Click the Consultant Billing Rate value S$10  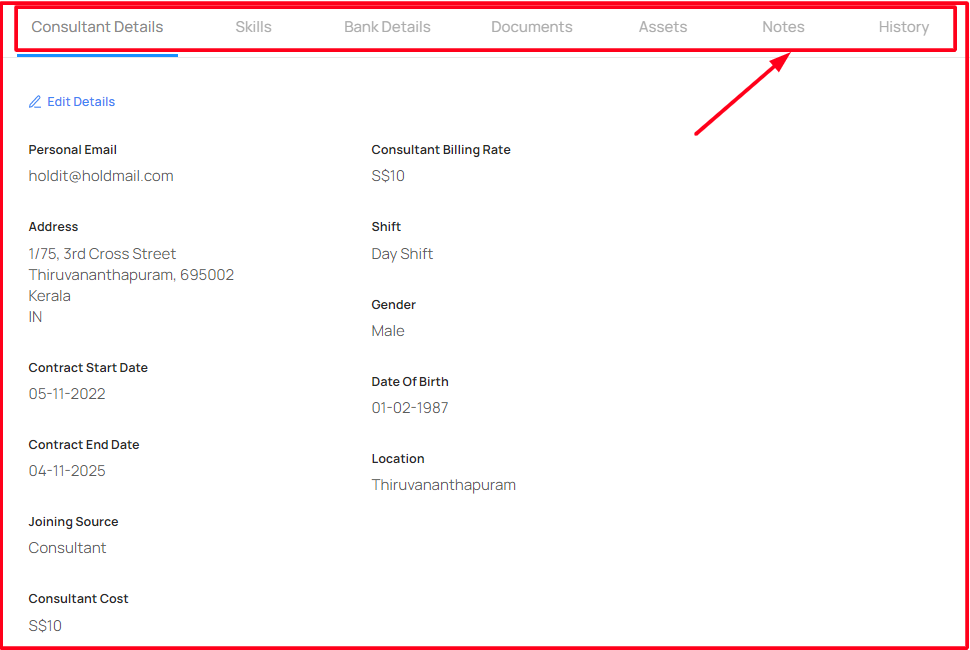click(388, 176)
